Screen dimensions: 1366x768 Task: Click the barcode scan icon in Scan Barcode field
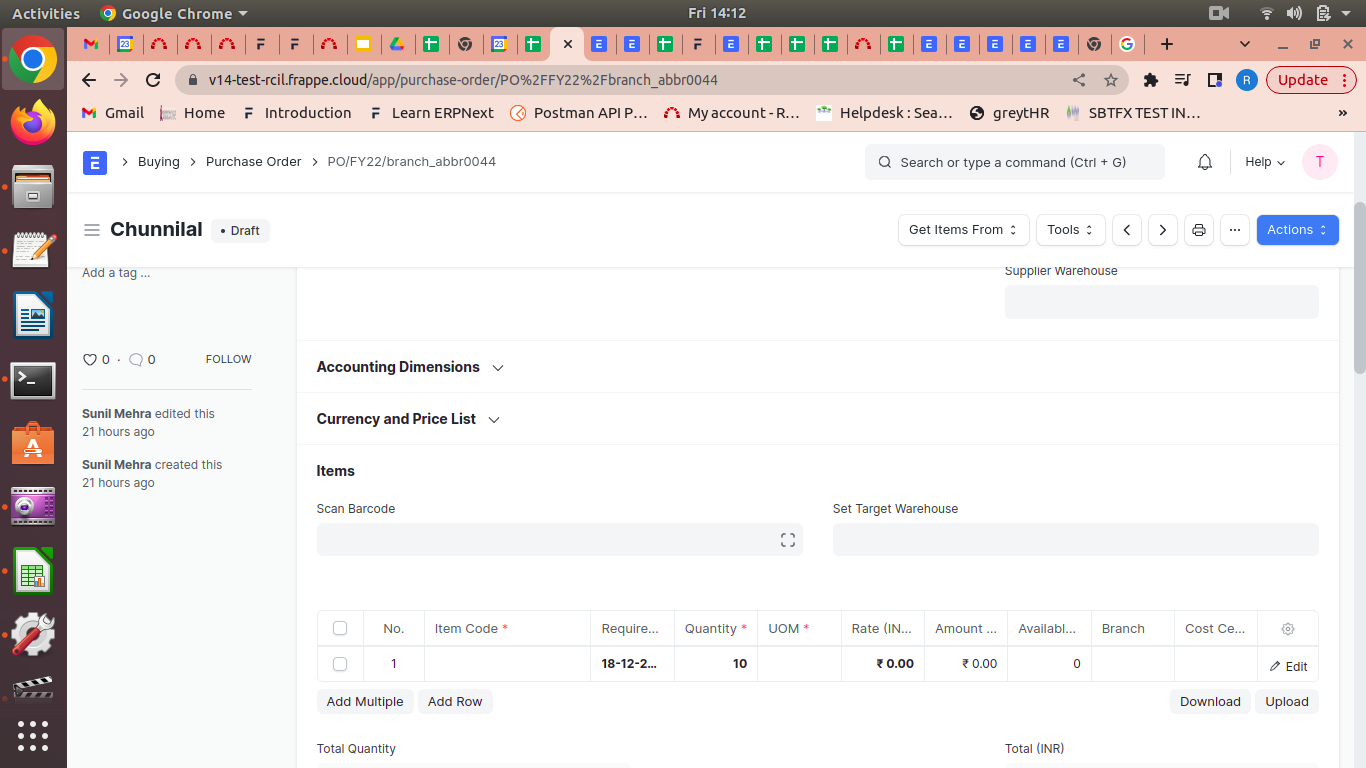pyautogui.click(x=787, y=539)
